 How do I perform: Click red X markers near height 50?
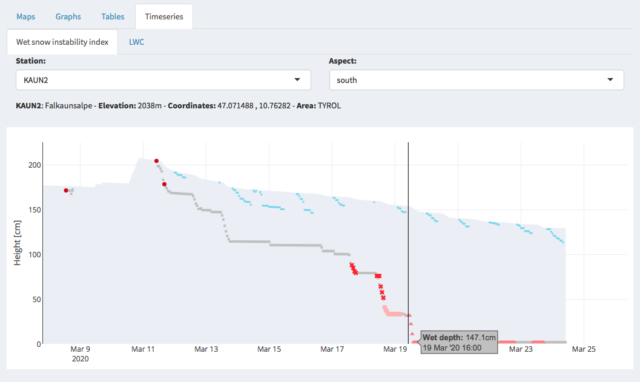(382, 291)
